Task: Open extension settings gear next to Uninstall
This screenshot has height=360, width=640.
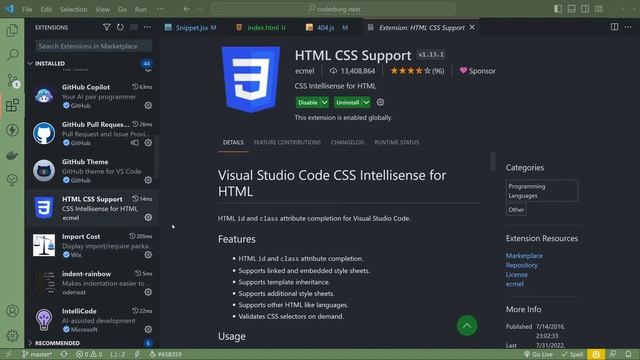Action: tap(380, 102)
